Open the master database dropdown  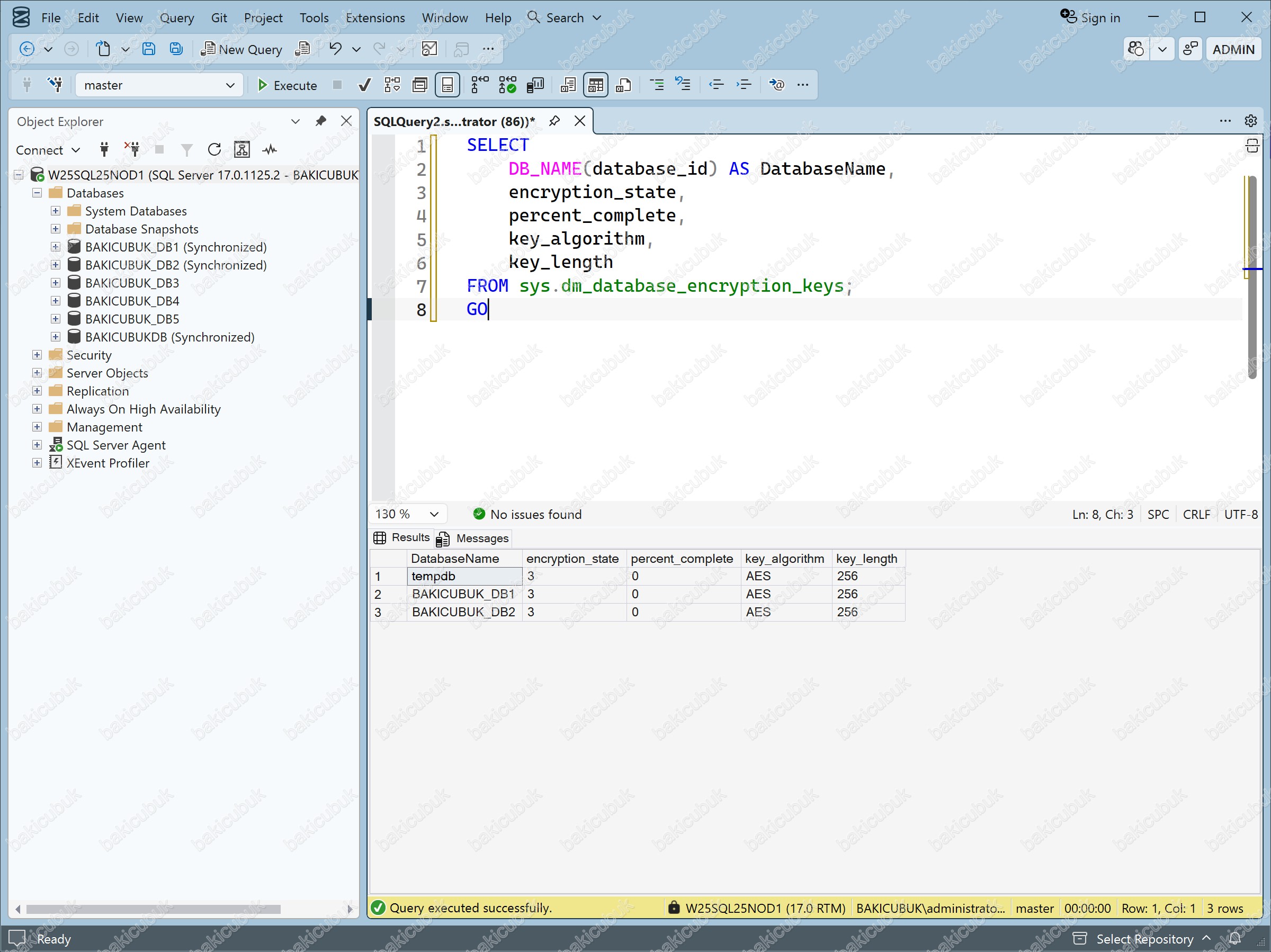[x=159, y=85]
